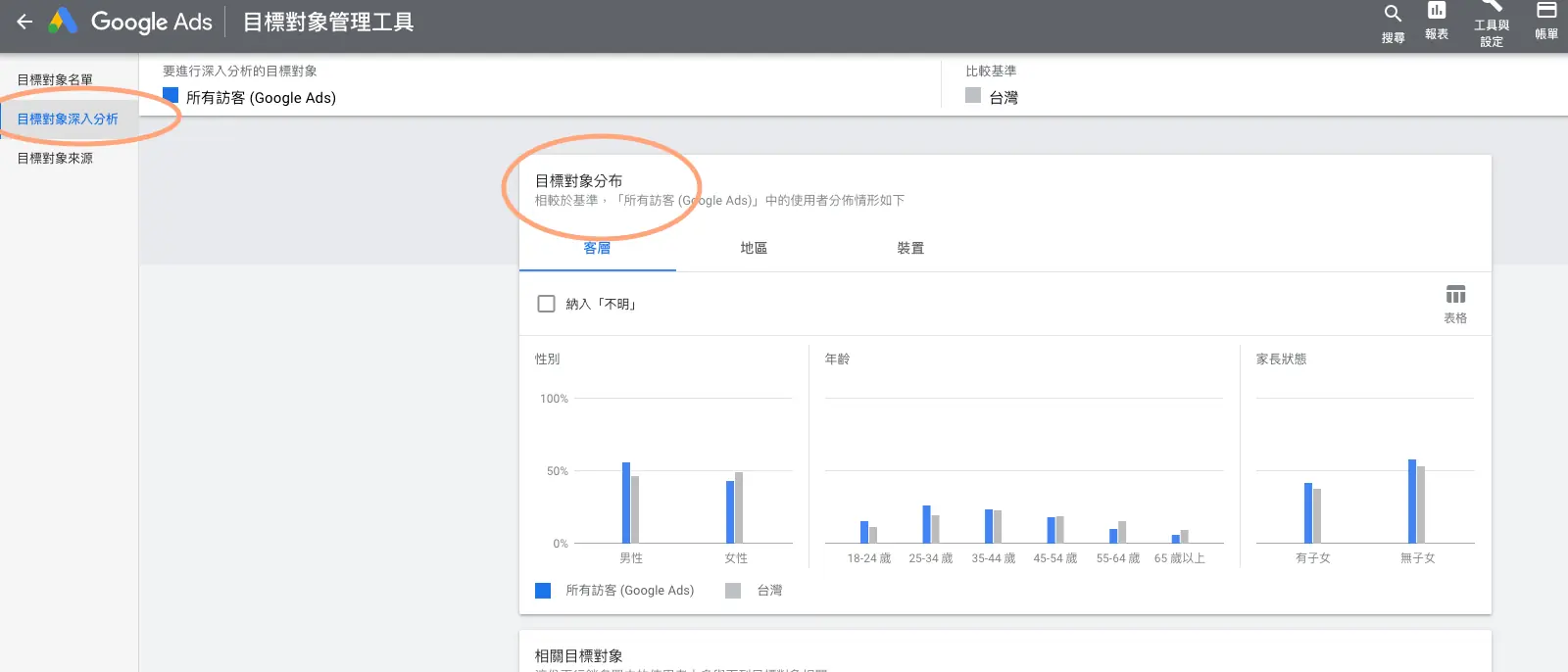Click the 比較基準 label
1568x672 pixels.
coord(991,71)
